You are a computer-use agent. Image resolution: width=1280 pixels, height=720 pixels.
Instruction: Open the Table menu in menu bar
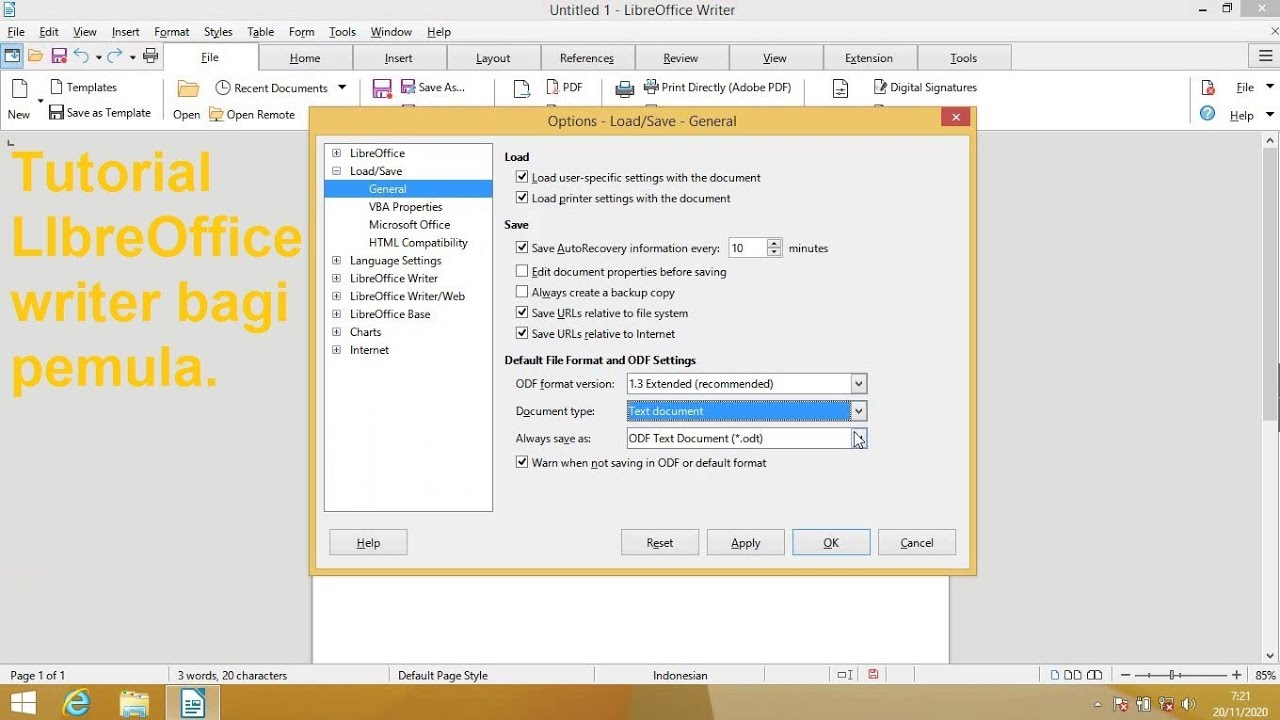tap(261, 32)
